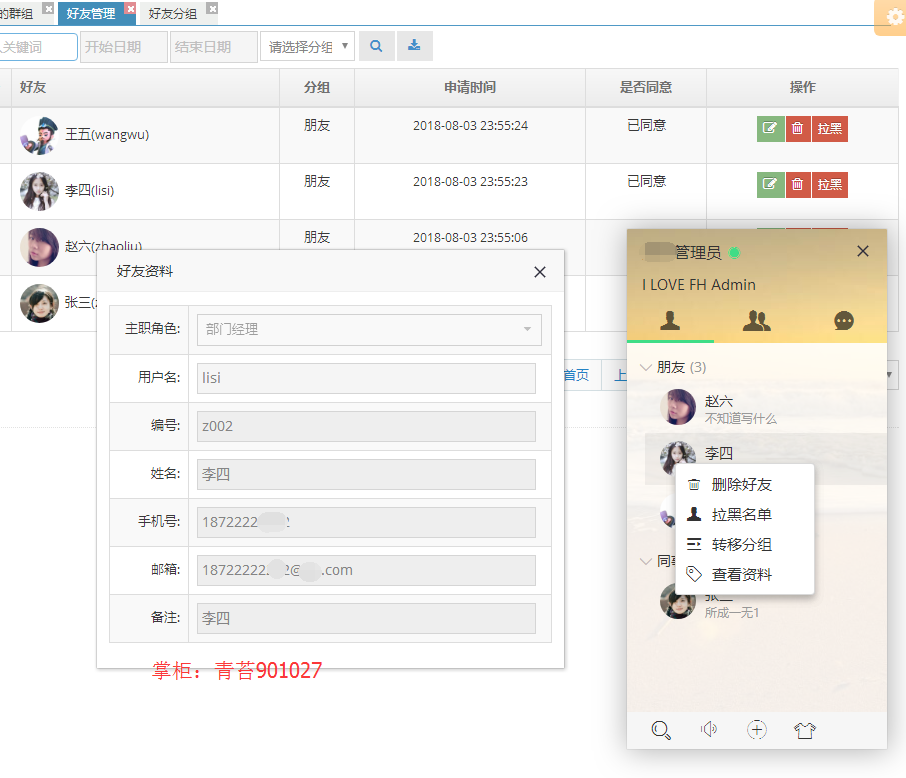Close the 好友管理 tab
The width and height of the screenshot is (906, 778).
[x=131, y=9]
